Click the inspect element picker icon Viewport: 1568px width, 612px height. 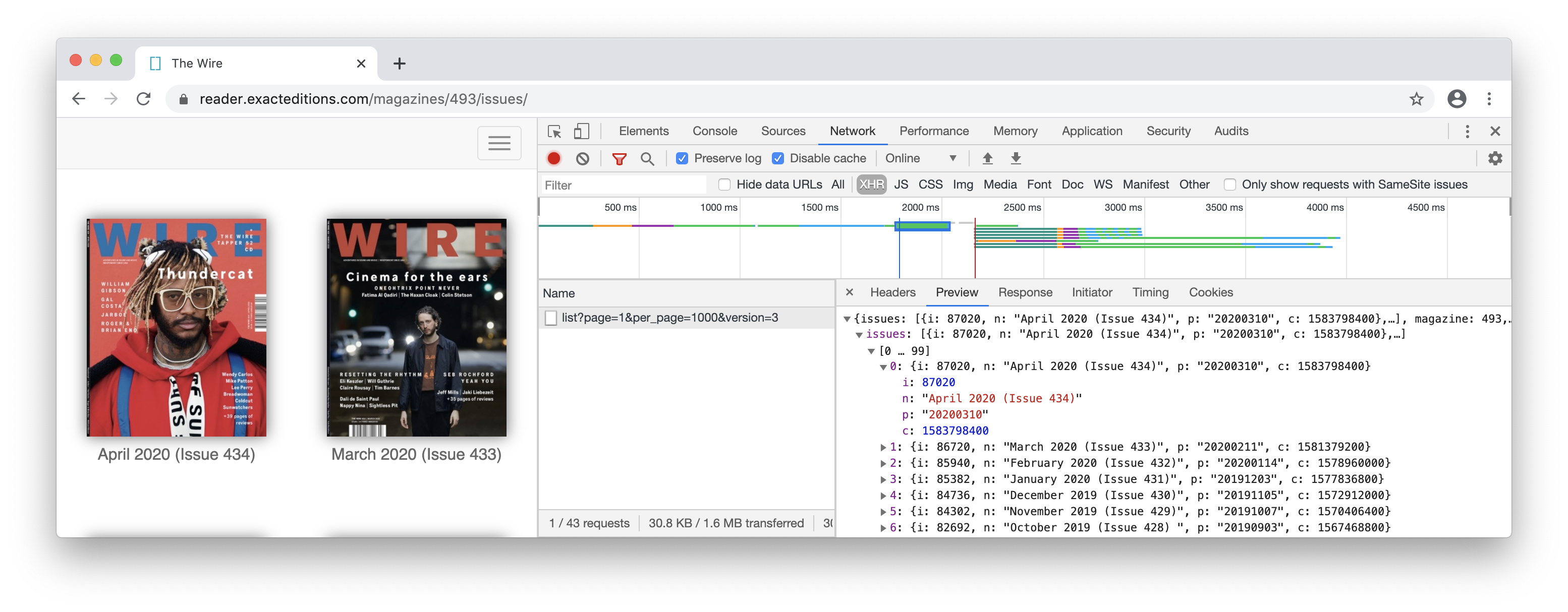(554, 132)
